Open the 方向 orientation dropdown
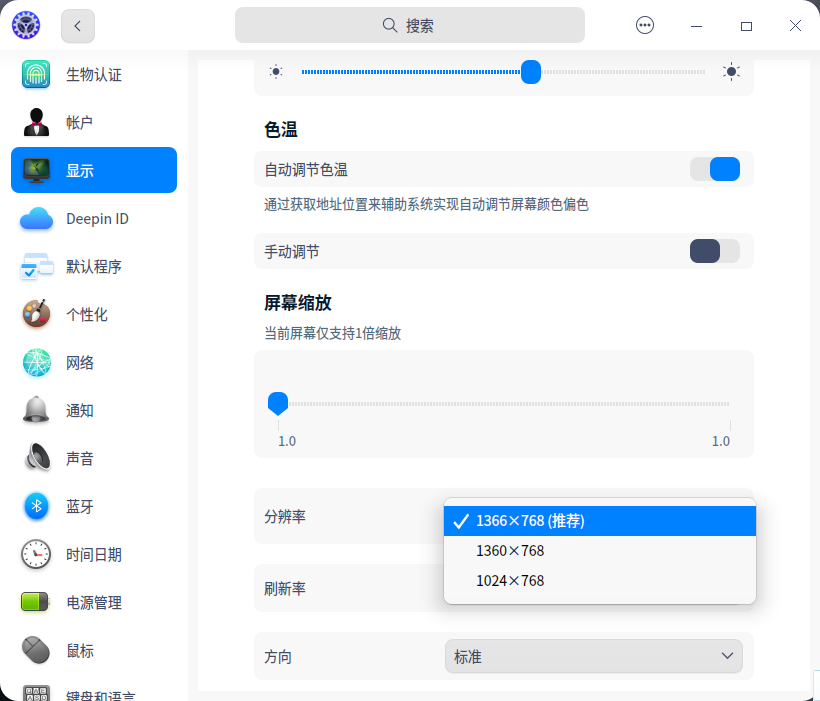The width and height of the screenshot is (820, 701). pyautogui.click(x=594, y=656)
